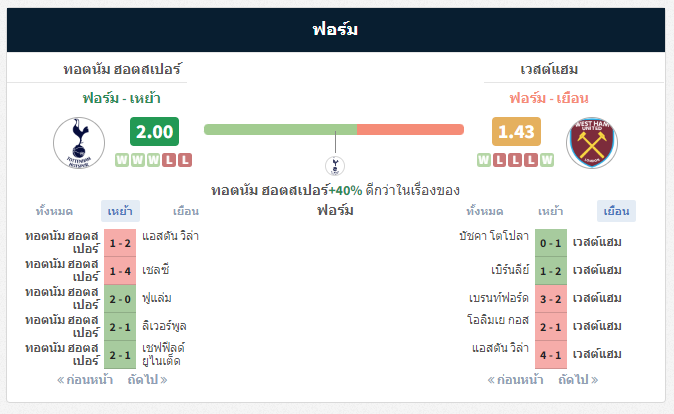
Task: Click the West Ham United club crest
Action: 592,143
